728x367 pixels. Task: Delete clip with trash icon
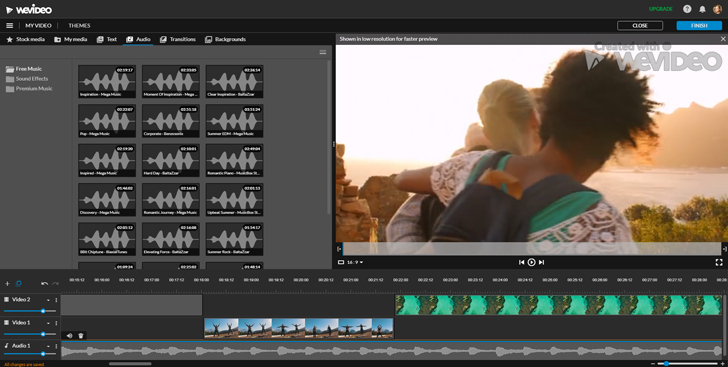[x=81, y=335]
